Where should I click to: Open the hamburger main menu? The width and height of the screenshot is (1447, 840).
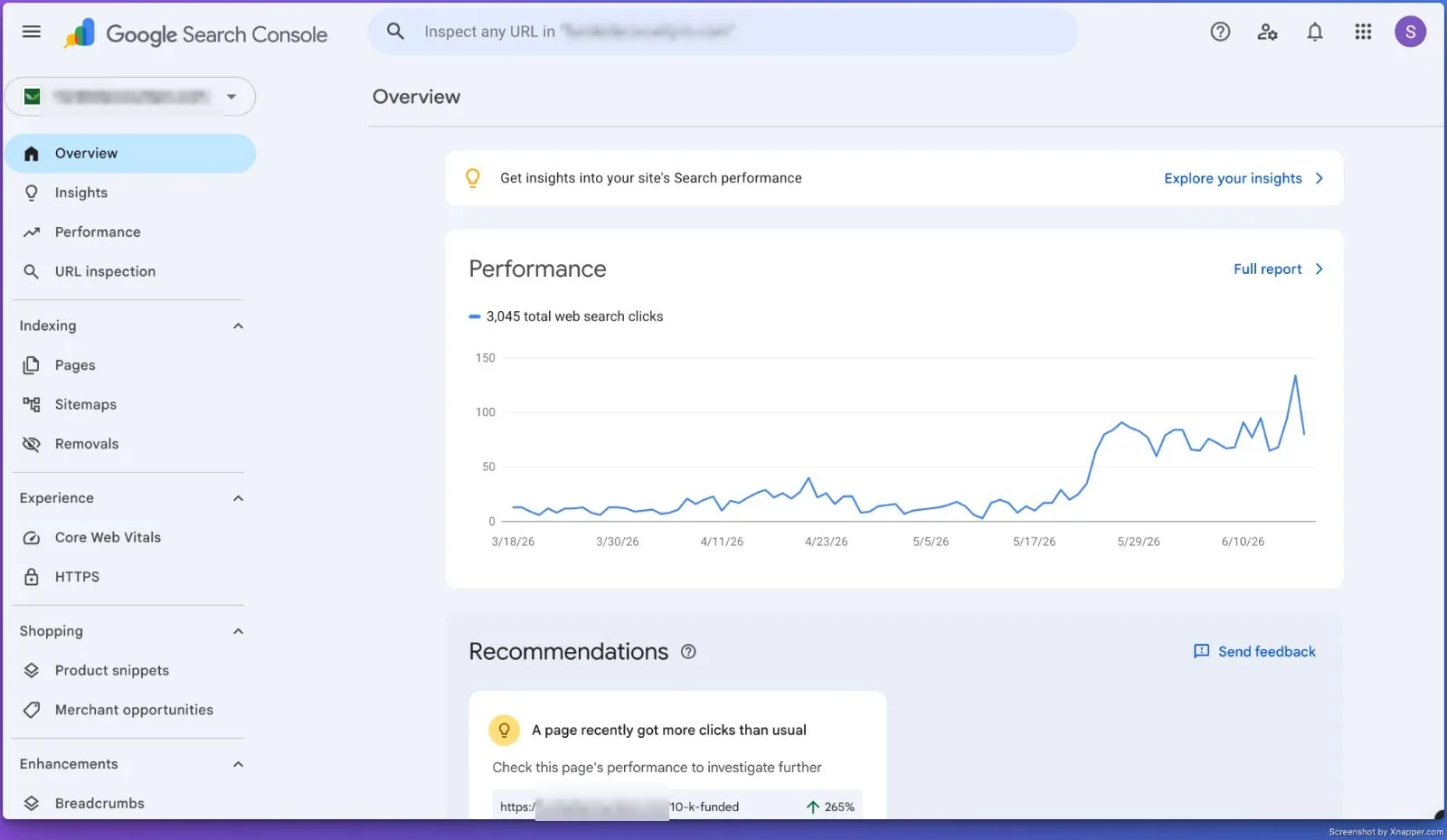[x=32, y=32]
